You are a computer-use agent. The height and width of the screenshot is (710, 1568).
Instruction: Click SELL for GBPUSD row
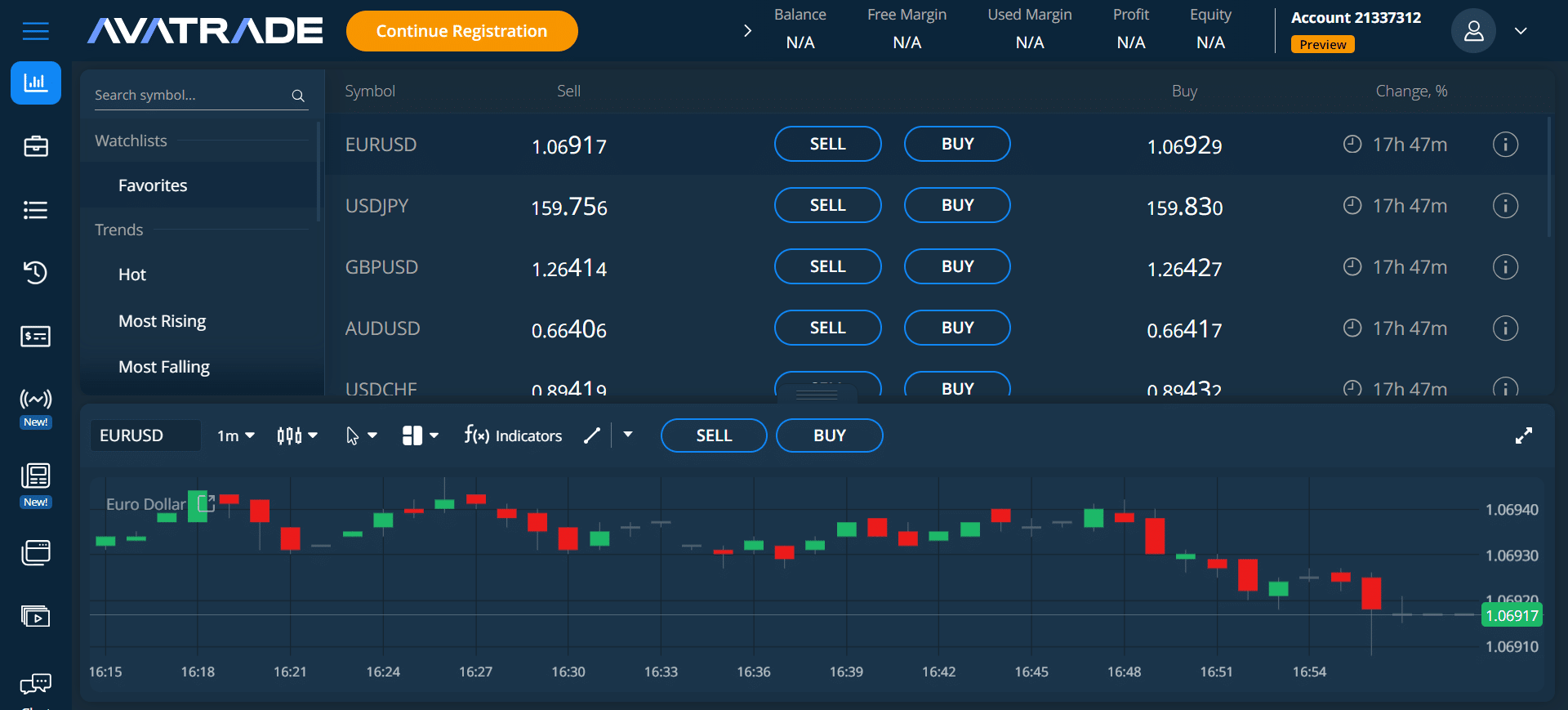click(x=828, y=266)
